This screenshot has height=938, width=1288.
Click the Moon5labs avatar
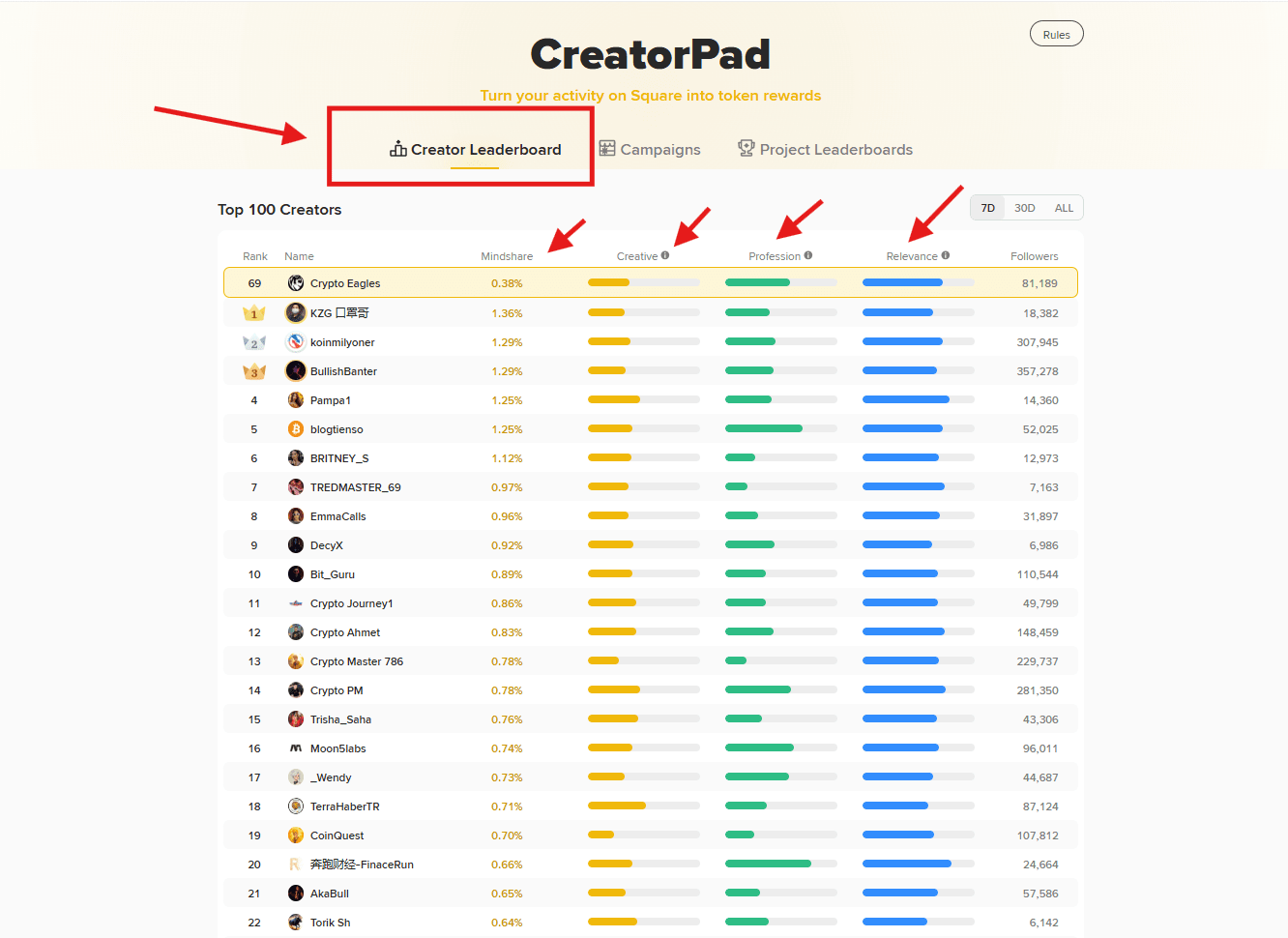[x=296, y=748]
